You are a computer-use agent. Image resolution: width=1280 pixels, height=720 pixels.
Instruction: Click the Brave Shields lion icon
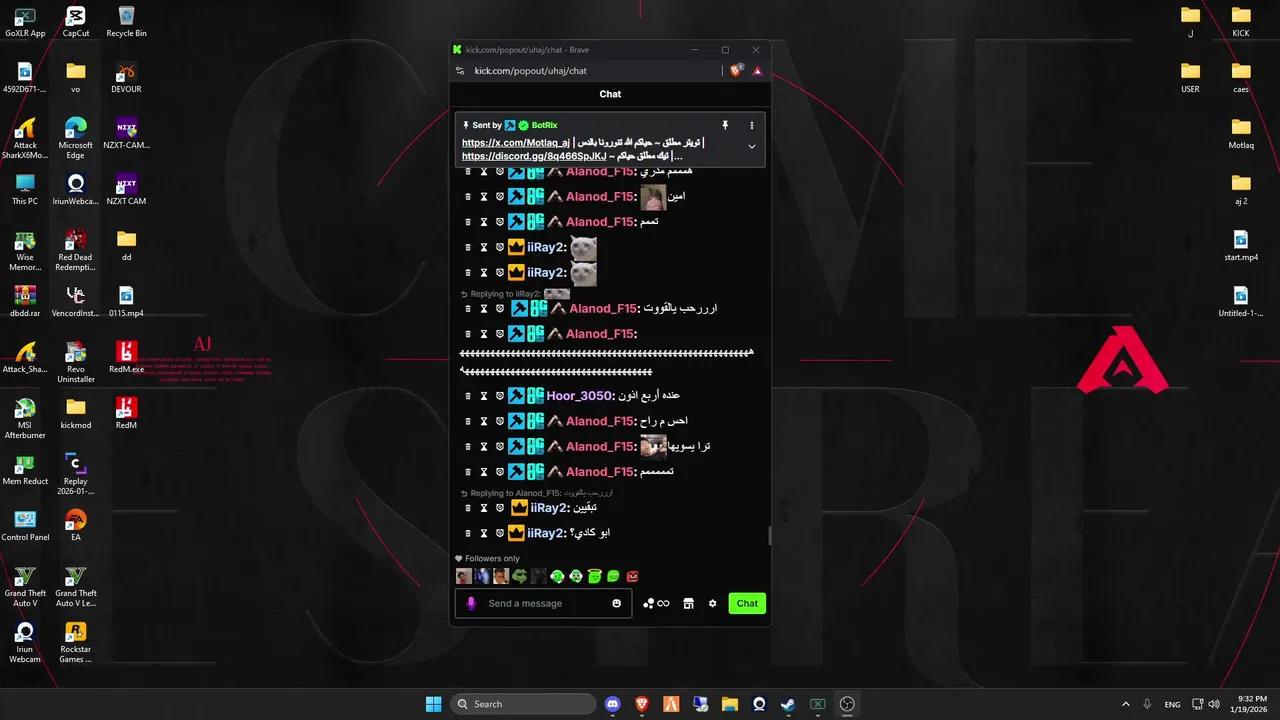point(736,70)
